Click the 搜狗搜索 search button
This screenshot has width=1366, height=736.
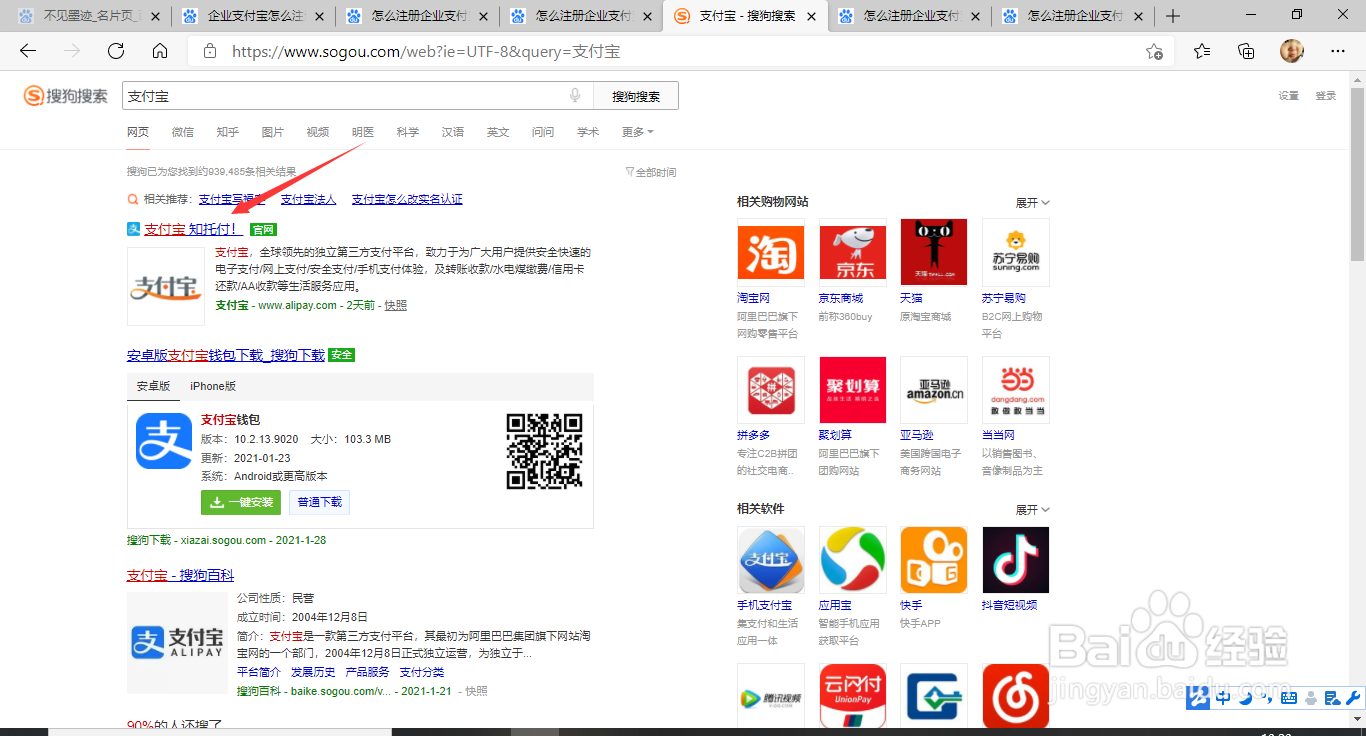(x=636, y=96)
